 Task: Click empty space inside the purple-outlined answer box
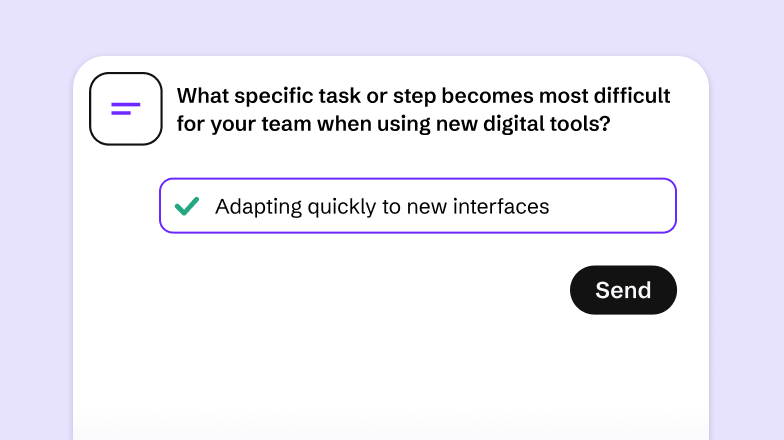click(x=610, y=206)
